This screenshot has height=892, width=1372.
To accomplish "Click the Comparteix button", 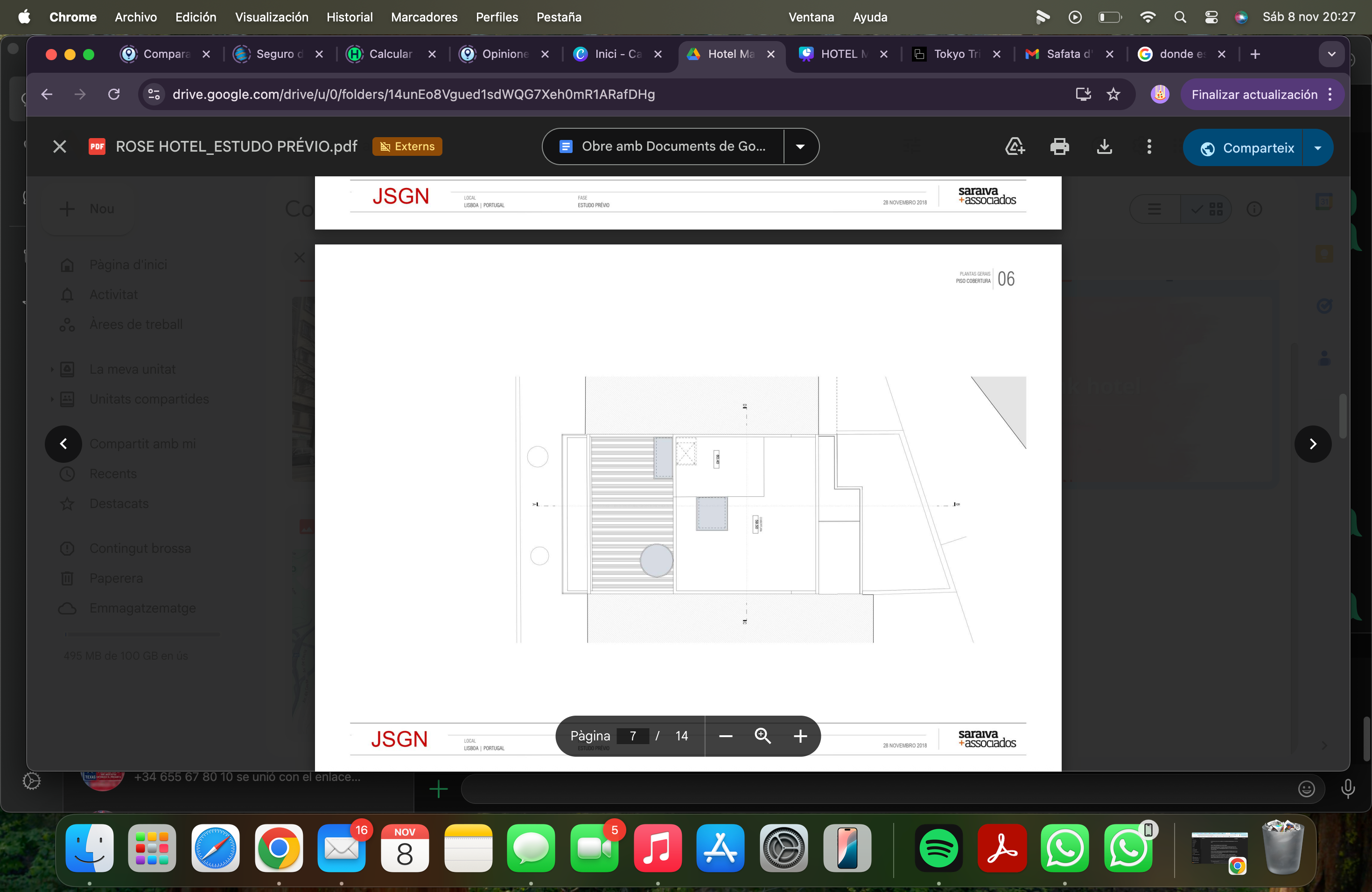I will pyautogui.click(x=1247, y=148).
